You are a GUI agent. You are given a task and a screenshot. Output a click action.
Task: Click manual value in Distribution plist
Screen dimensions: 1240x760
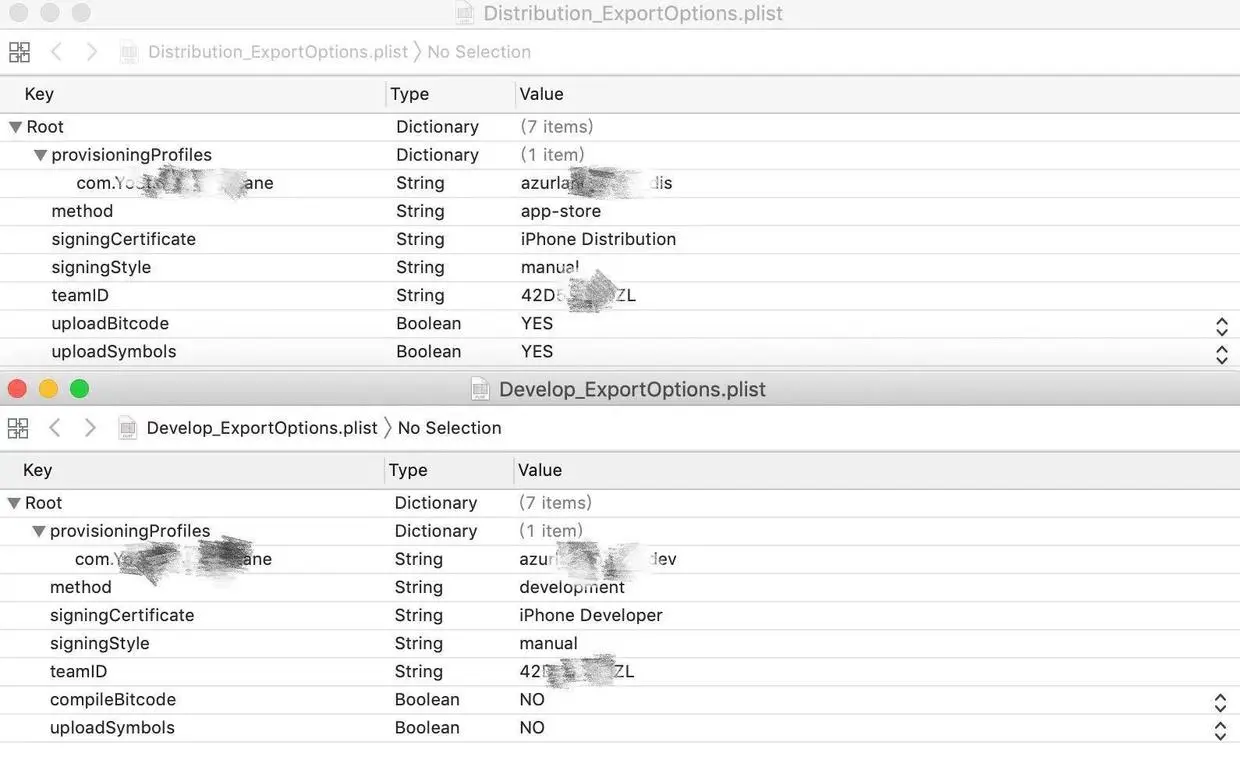(x=550, y=267)
